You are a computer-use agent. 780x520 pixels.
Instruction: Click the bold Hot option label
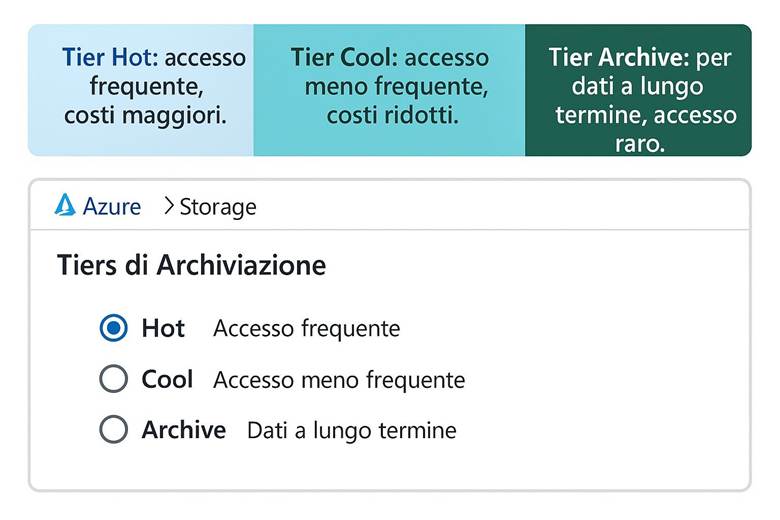(x=163, y=328)
